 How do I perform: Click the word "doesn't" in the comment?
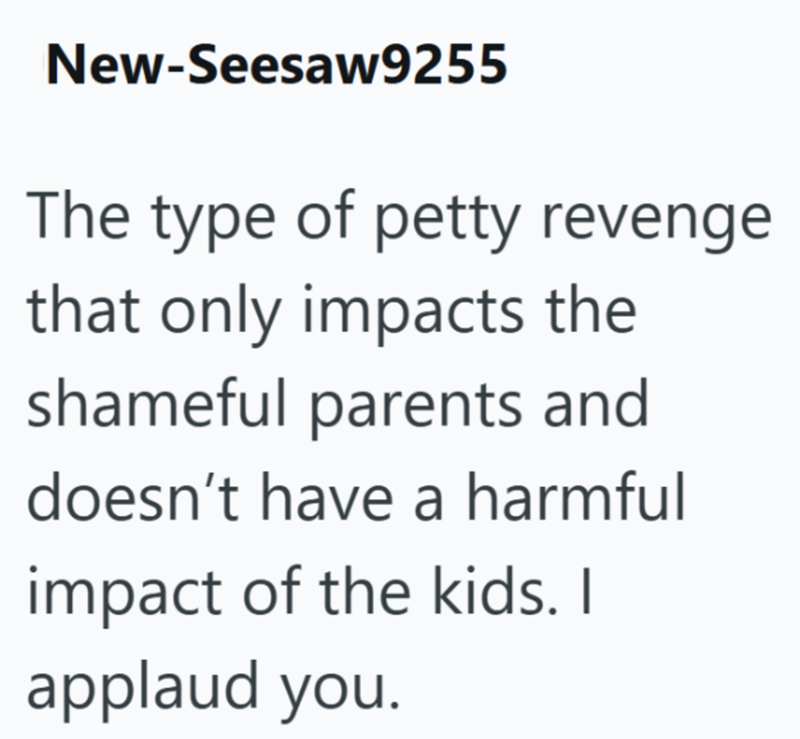point(135,499)
